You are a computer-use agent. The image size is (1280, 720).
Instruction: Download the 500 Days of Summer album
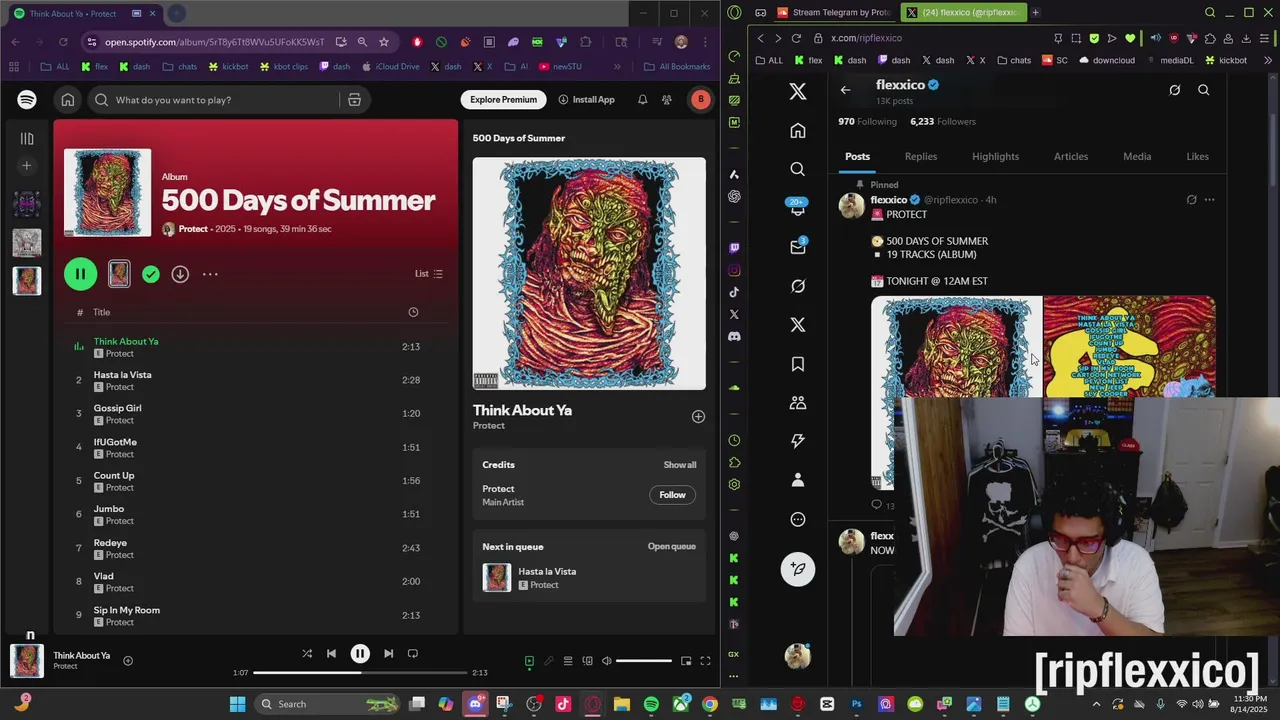pyautogui.click(x=180, y=274)
